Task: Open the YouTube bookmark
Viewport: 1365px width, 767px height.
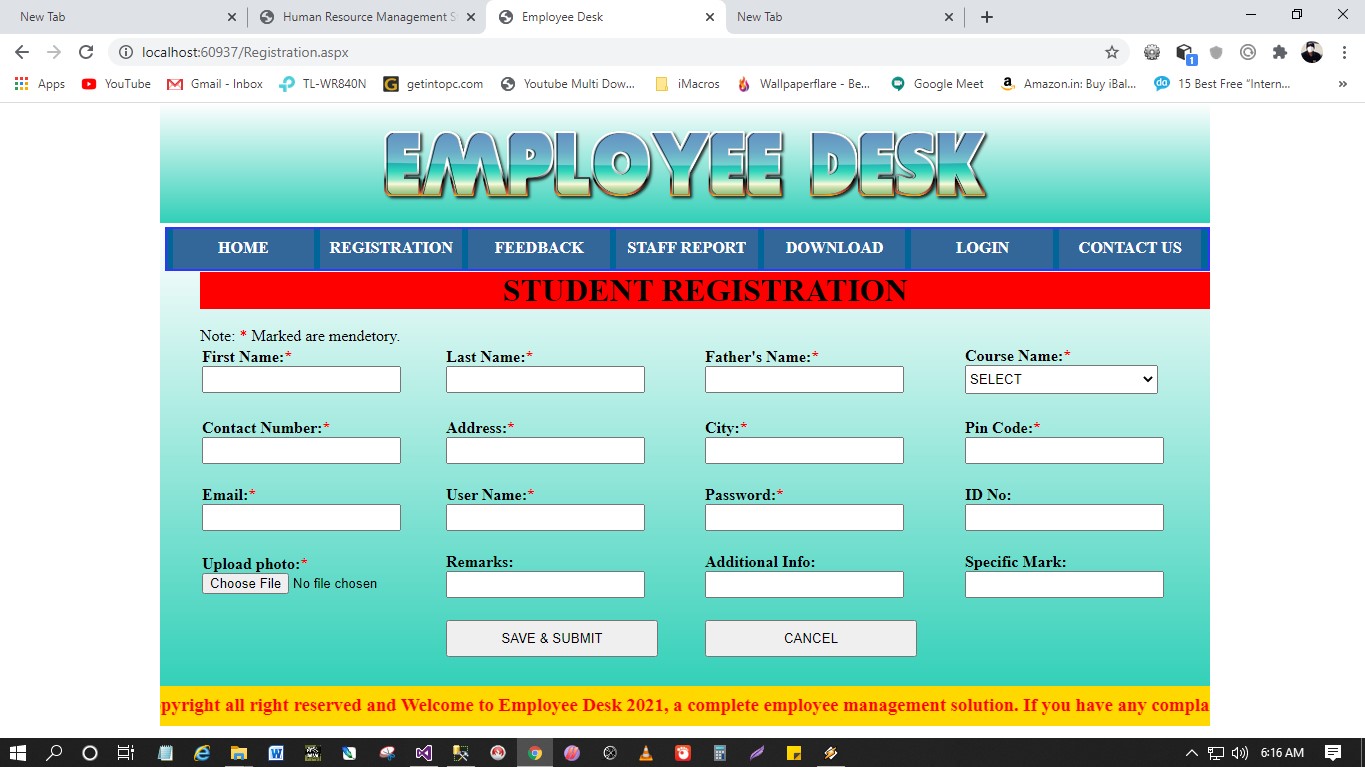Action: (116, 84)
